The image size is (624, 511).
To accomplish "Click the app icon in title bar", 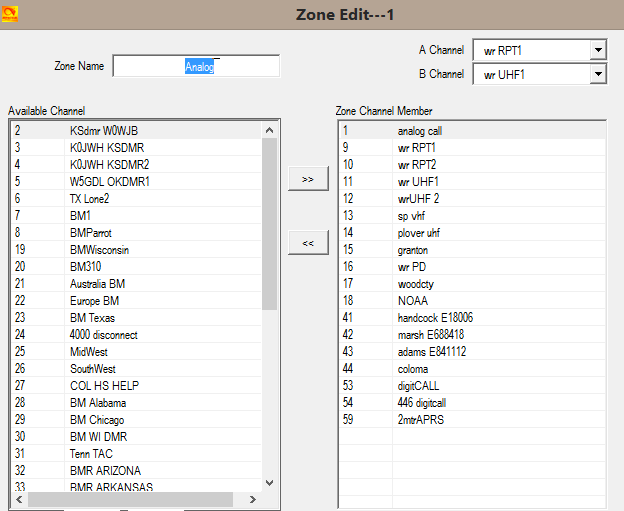I will tap(10, 13).
